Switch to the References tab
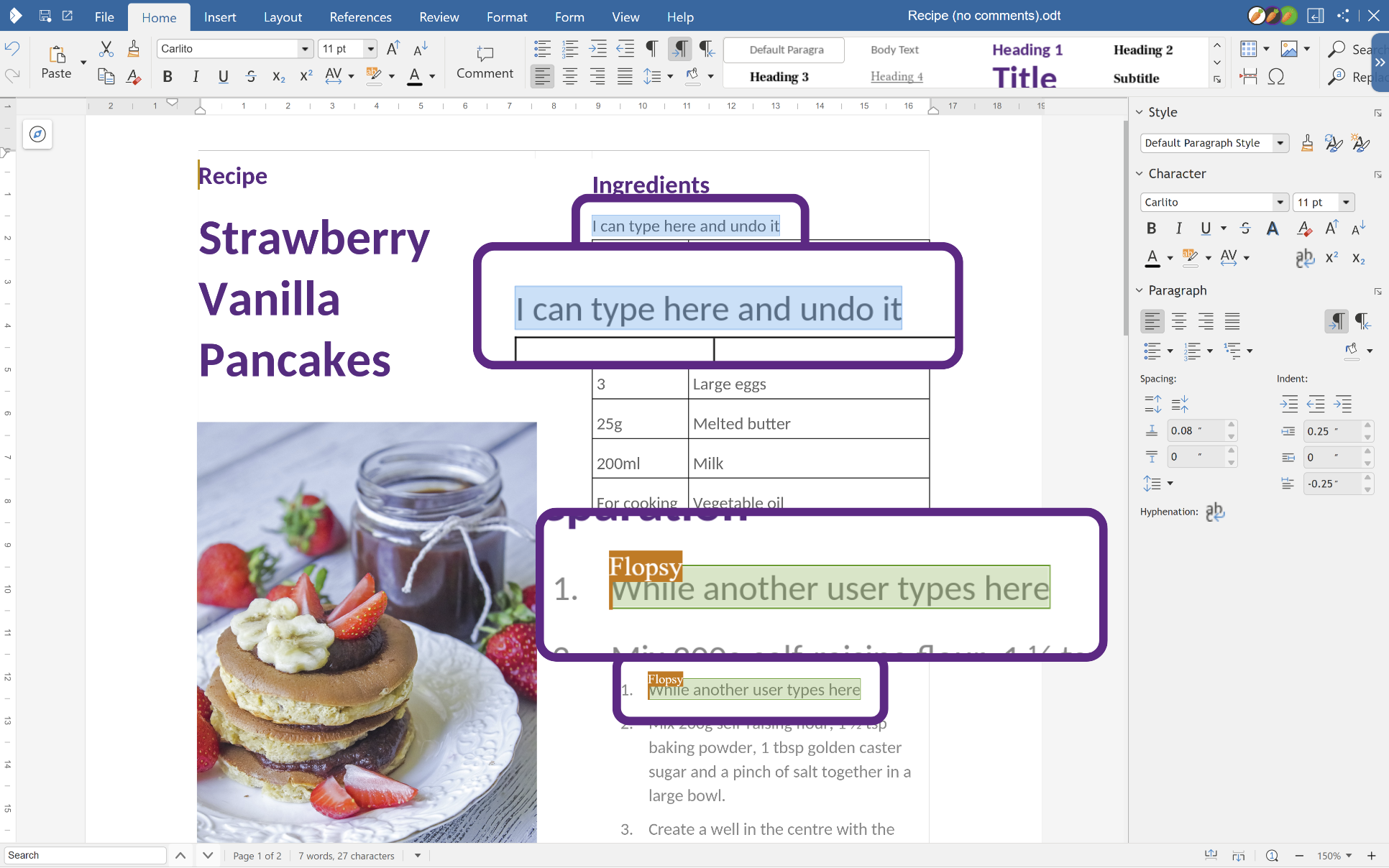This screenshot has height=868, width=1389. coord(360,17)
